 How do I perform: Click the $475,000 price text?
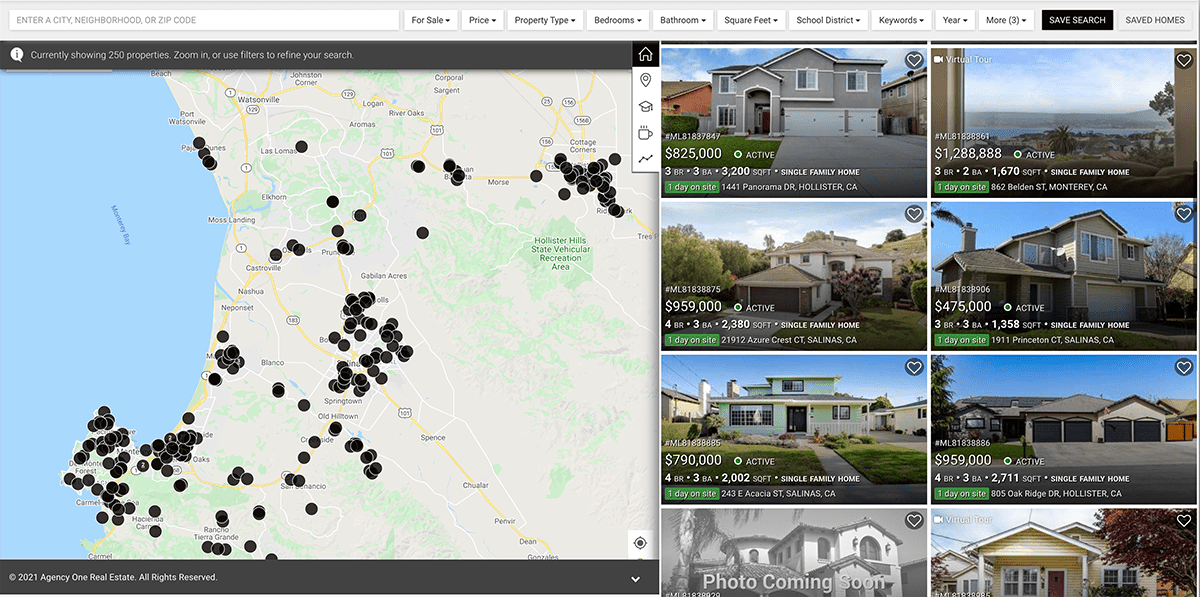coord(963,307)
